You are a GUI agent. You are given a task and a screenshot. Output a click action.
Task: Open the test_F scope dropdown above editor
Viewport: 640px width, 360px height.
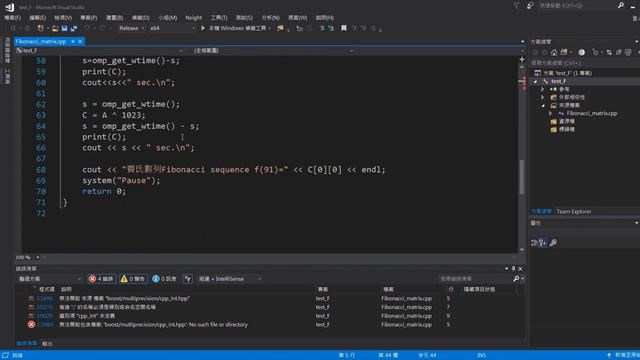(x=99, y=50)
